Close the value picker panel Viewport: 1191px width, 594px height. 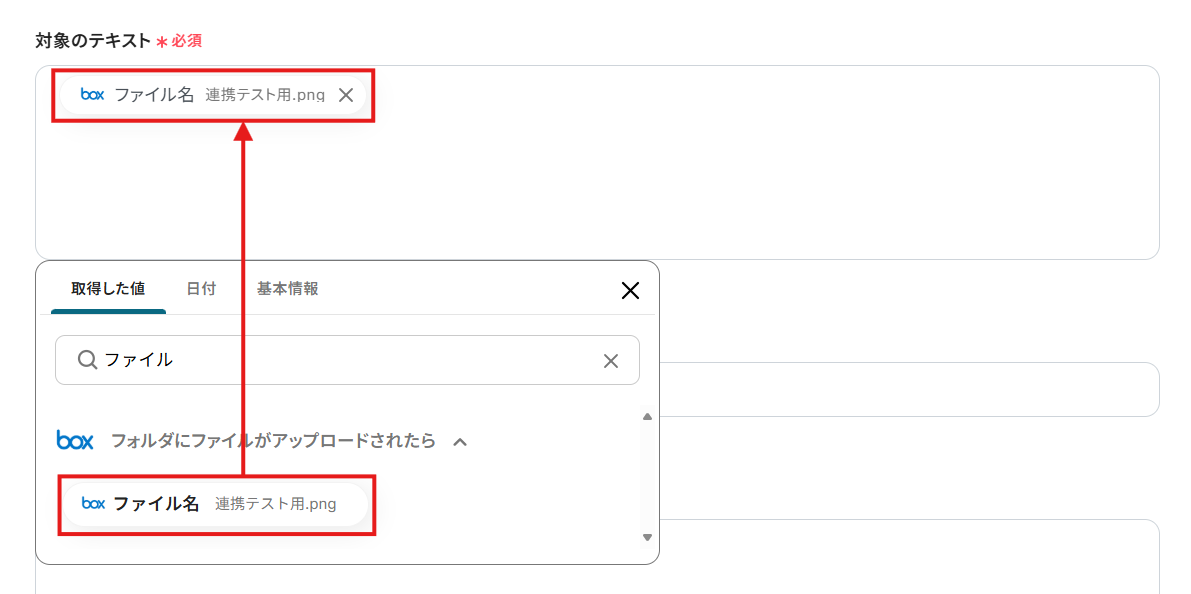tap(630, 290)
